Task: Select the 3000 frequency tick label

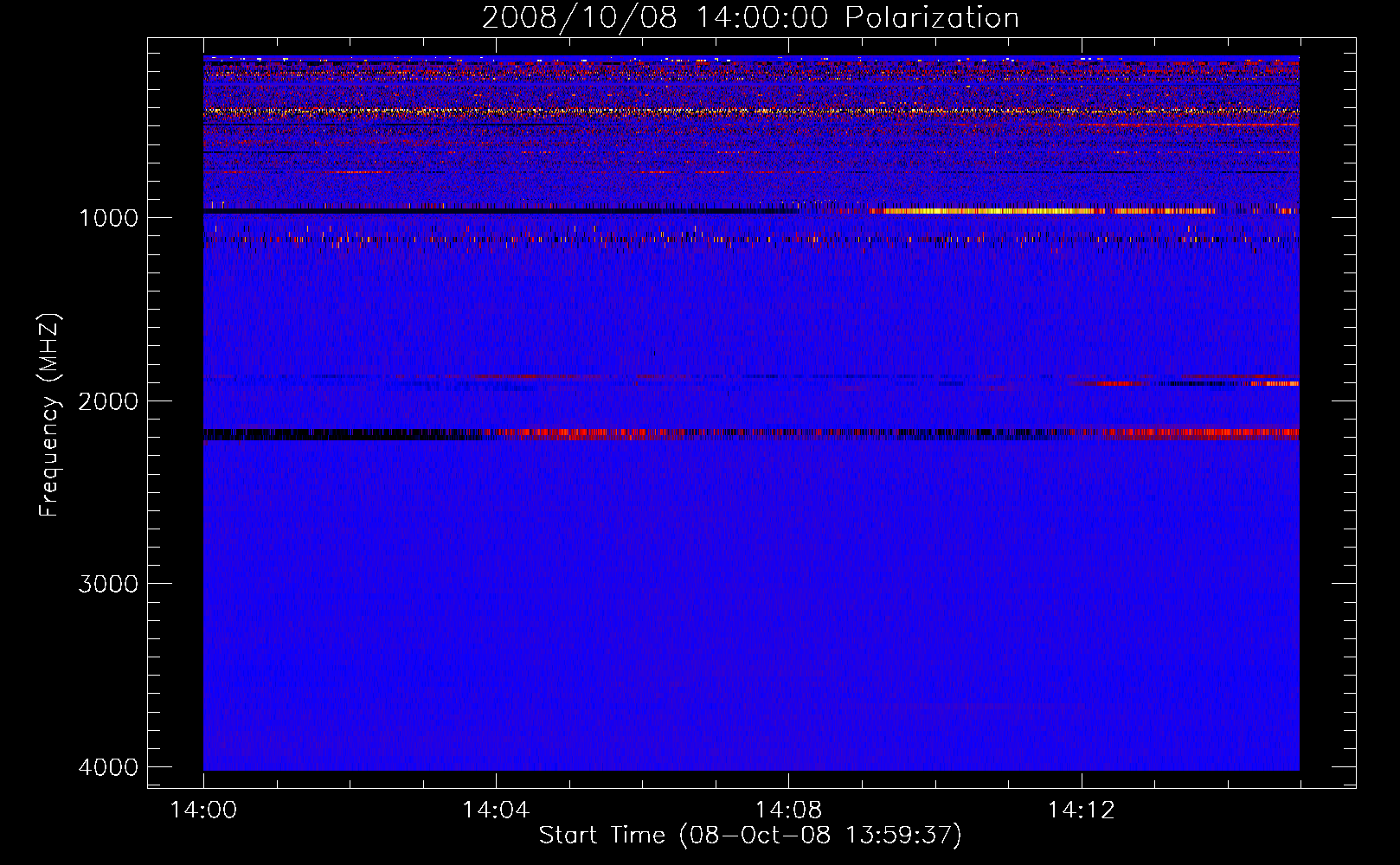Action: pos(108,584)
